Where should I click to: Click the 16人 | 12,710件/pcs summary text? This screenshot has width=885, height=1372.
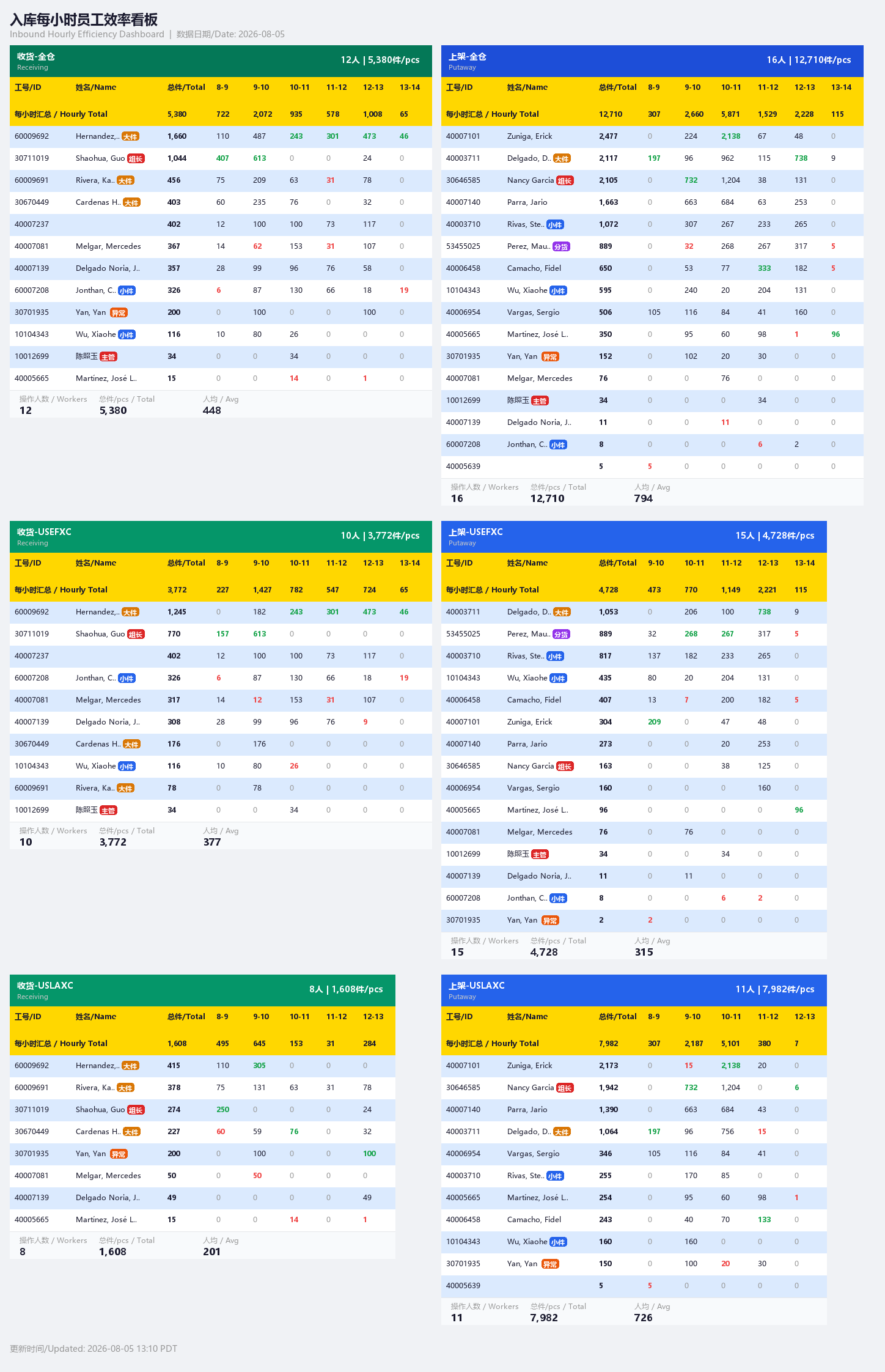click(x=809, y=60)
